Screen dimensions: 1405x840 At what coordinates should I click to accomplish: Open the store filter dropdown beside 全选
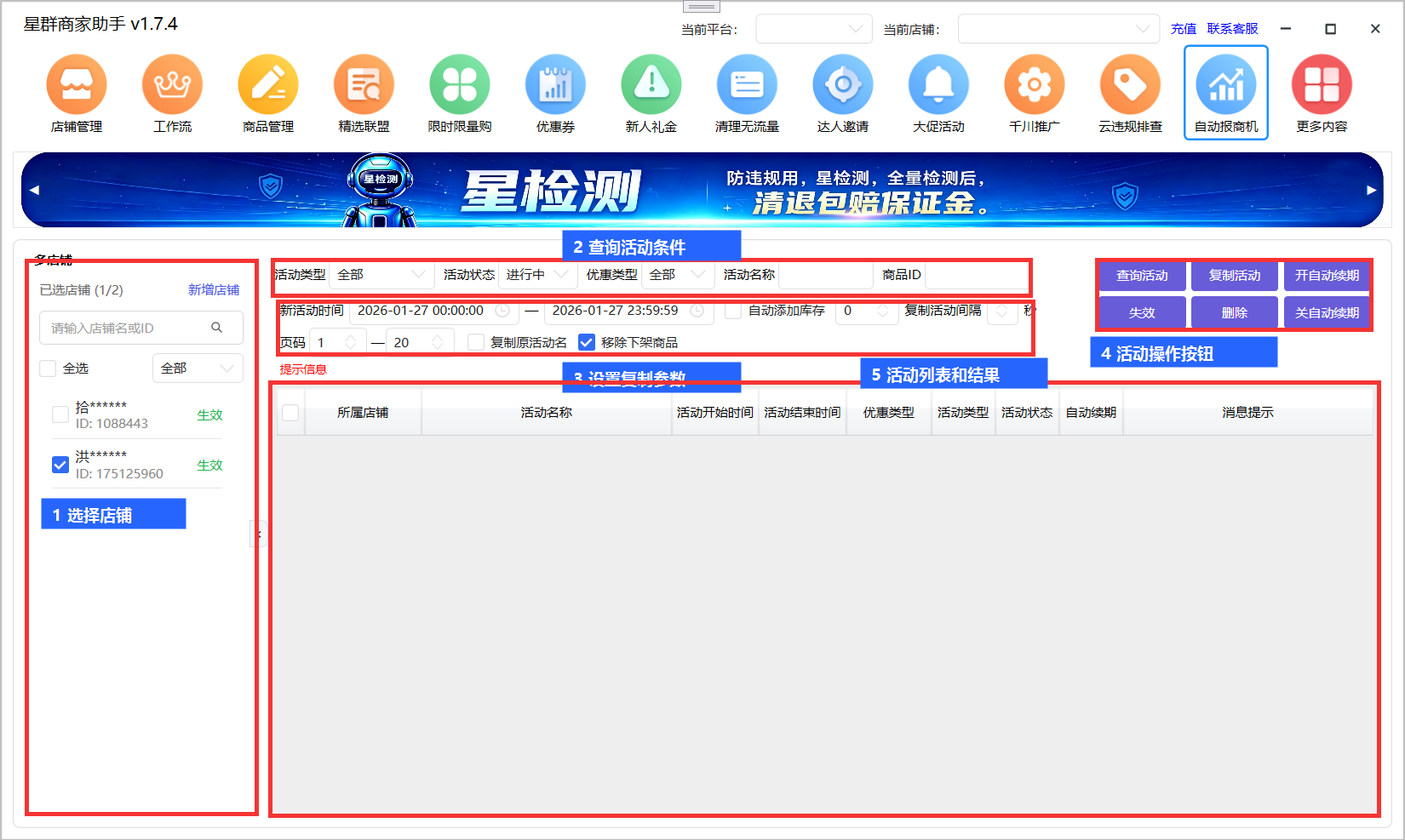[x=198, y=369]
